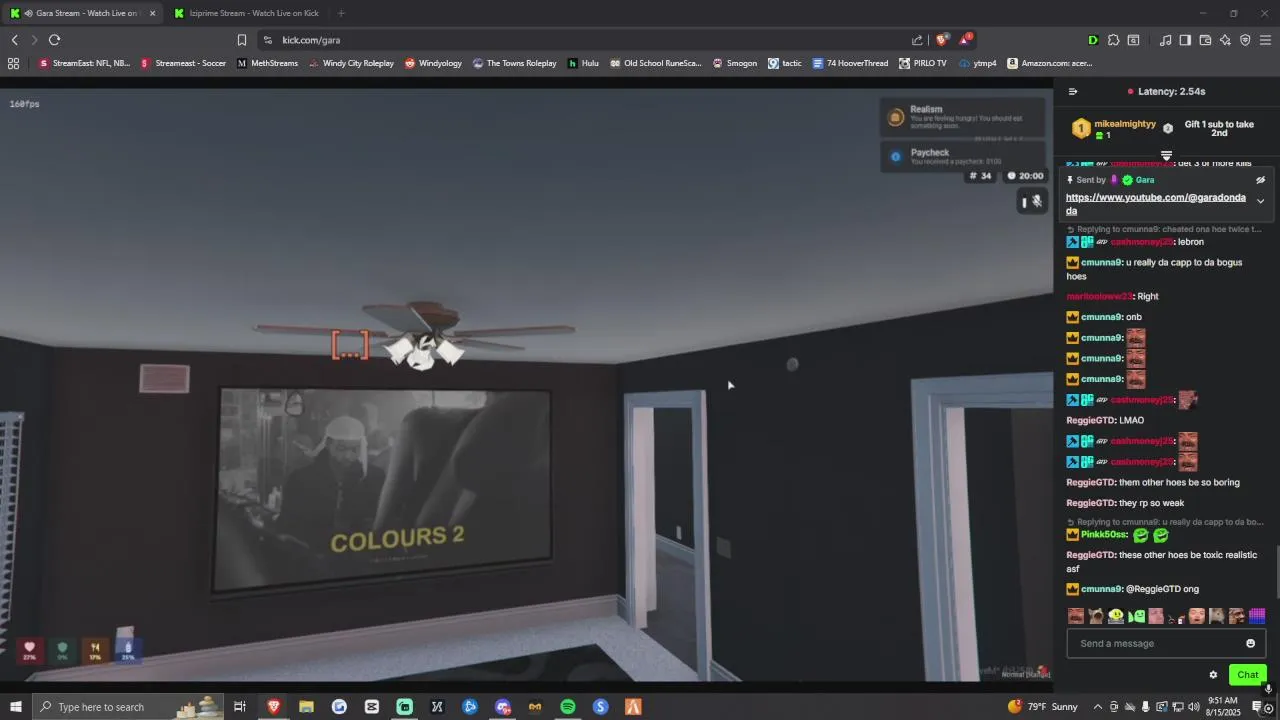Click the taskbar search box
This screenshot has width=1280, height=720.
(x=130, y=707)
